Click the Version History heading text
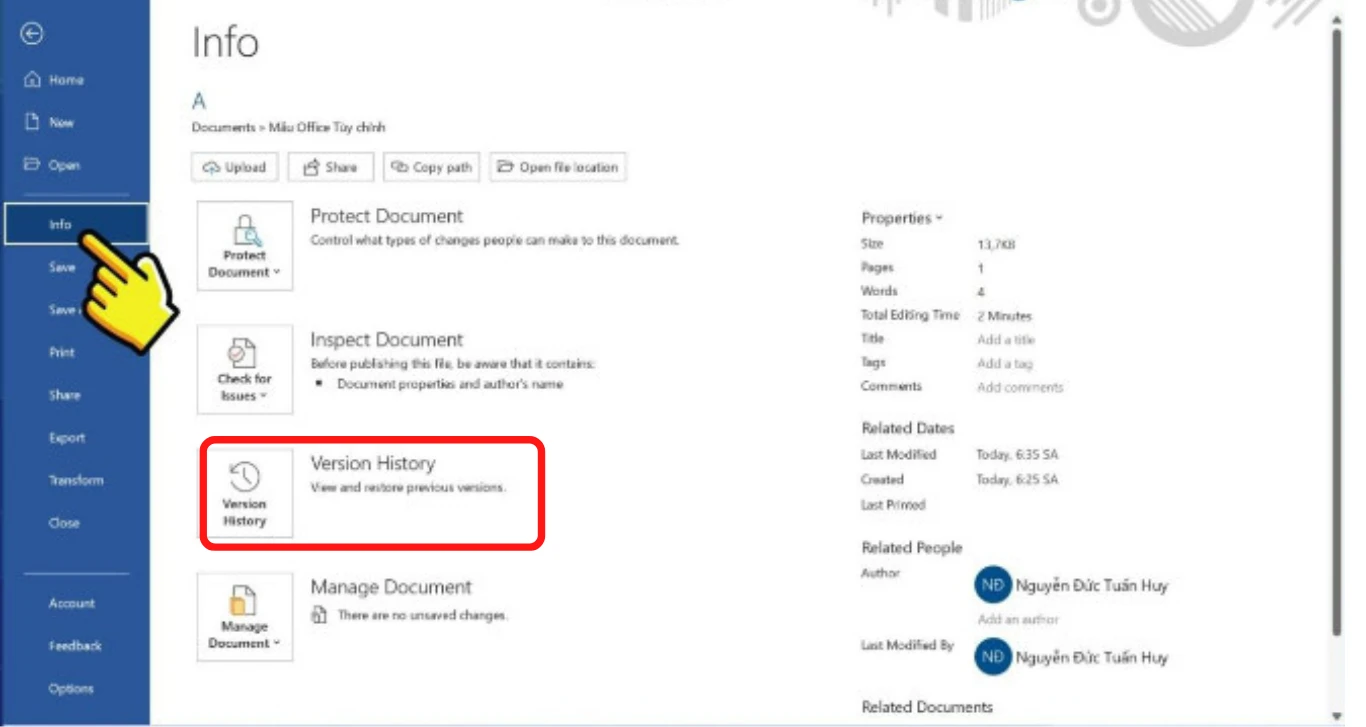 click(x=373, y=464)
